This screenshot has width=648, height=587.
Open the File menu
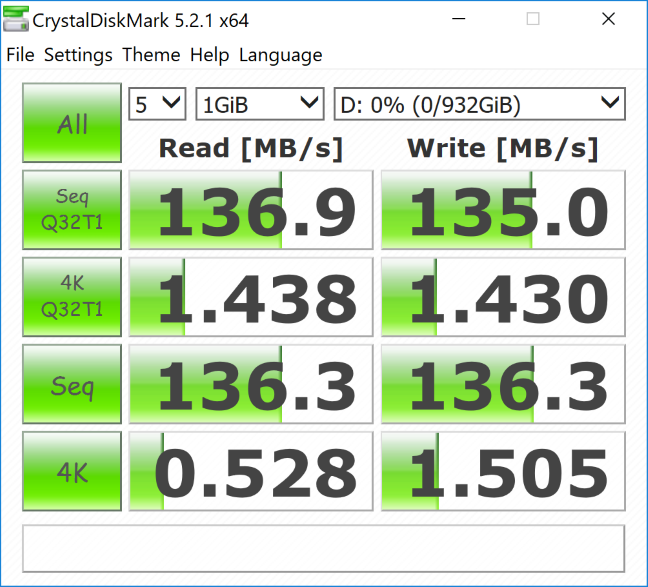coord(20,55)
